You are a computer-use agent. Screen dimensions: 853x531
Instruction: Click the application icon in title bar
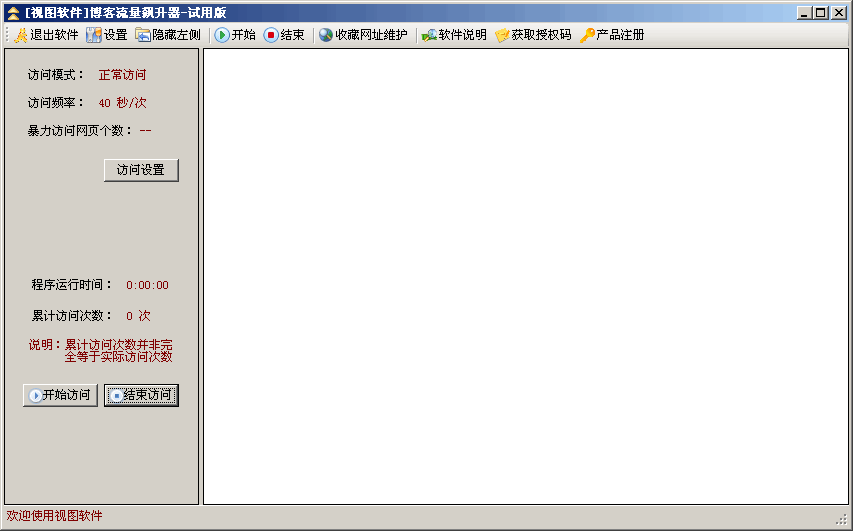[x=13, y=13]
